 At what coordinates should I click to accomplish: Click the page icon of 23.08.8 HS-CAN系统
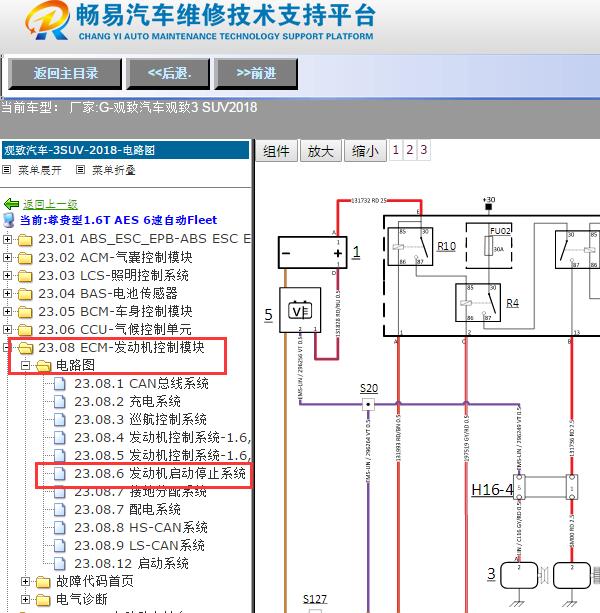pyautogui.click(x=59, y=527)
